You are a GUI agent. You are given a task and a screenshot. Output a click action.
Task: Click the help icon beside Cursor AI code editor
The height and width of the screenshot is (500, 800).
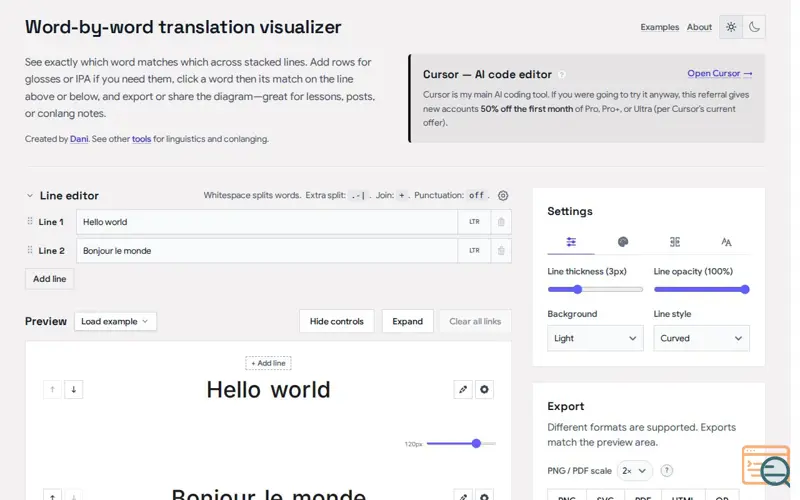(562, 74)
